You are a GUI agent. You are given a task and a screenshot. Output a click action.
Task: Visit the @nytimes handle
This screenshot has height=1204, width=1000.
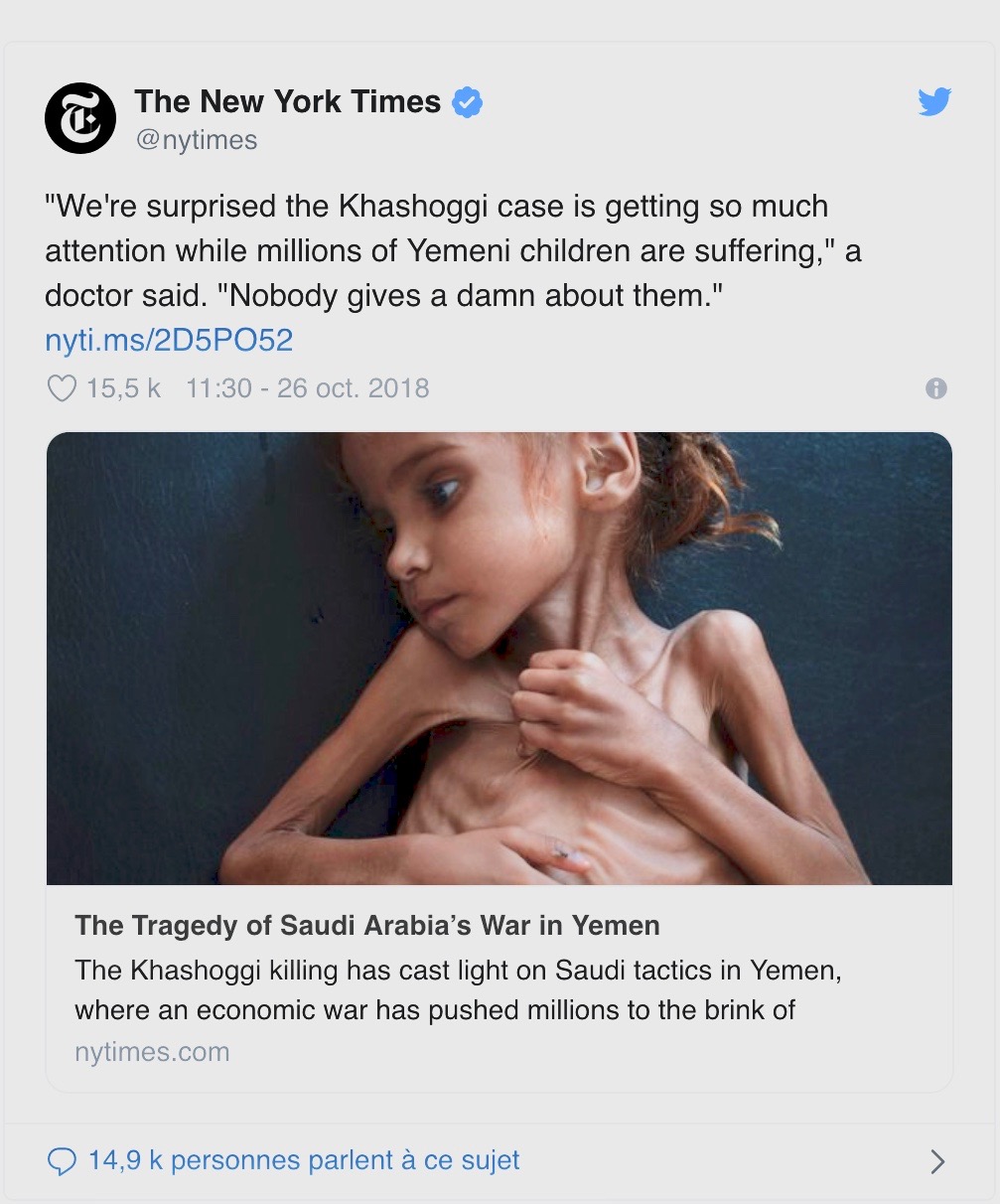pos(196,140)
